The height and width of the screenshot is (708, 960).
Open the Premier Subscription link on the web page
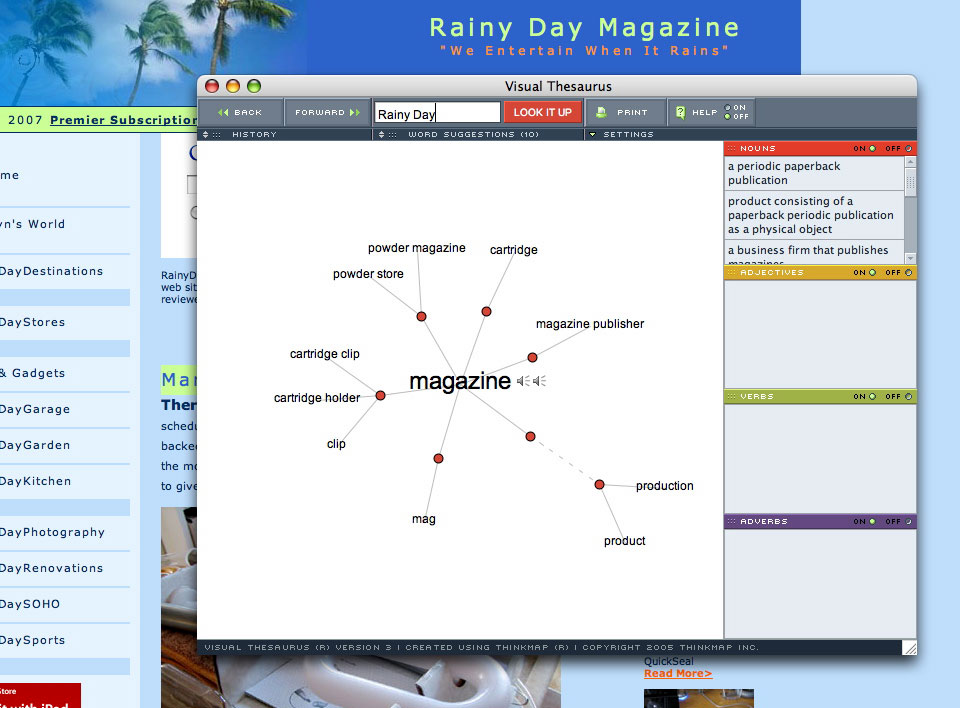pos(123,120)
